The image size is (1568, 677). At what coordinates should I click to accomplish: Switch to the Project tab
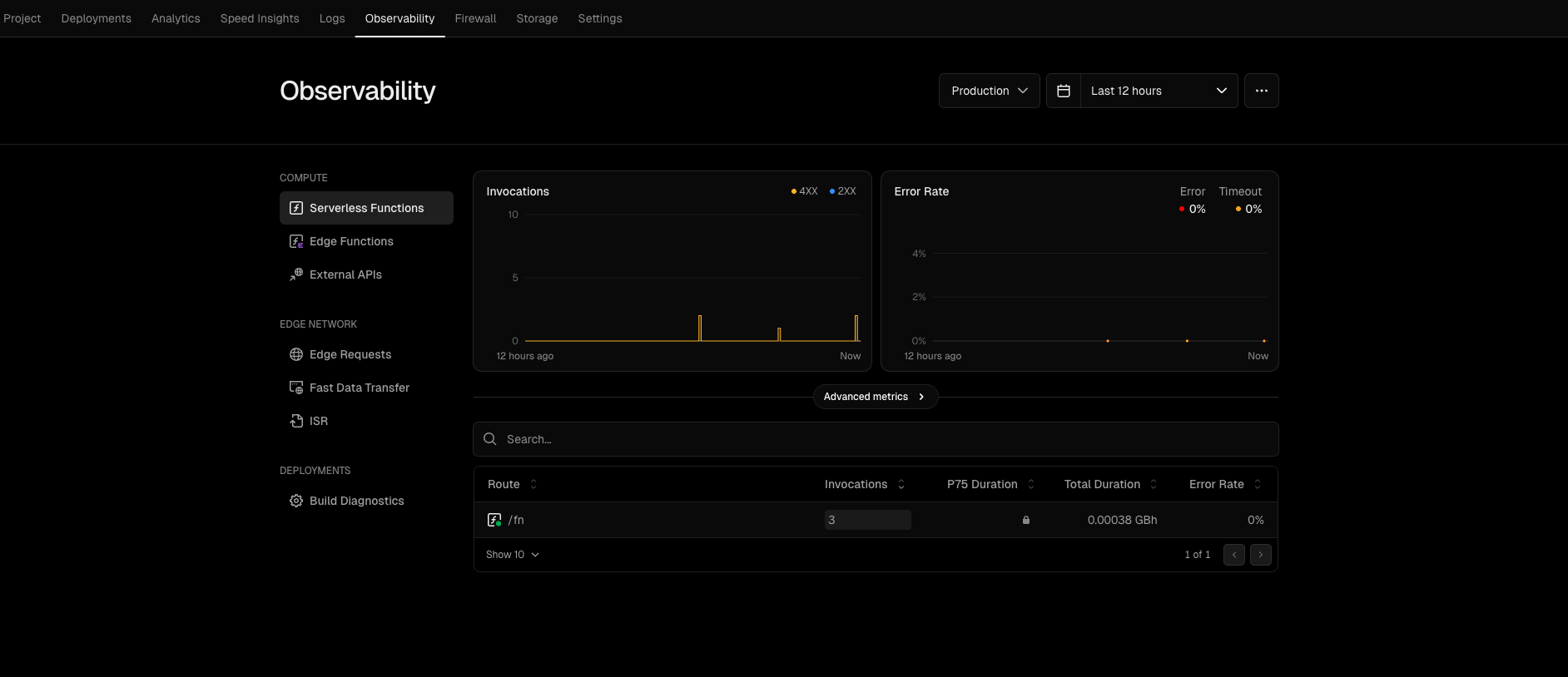point(22,18)
